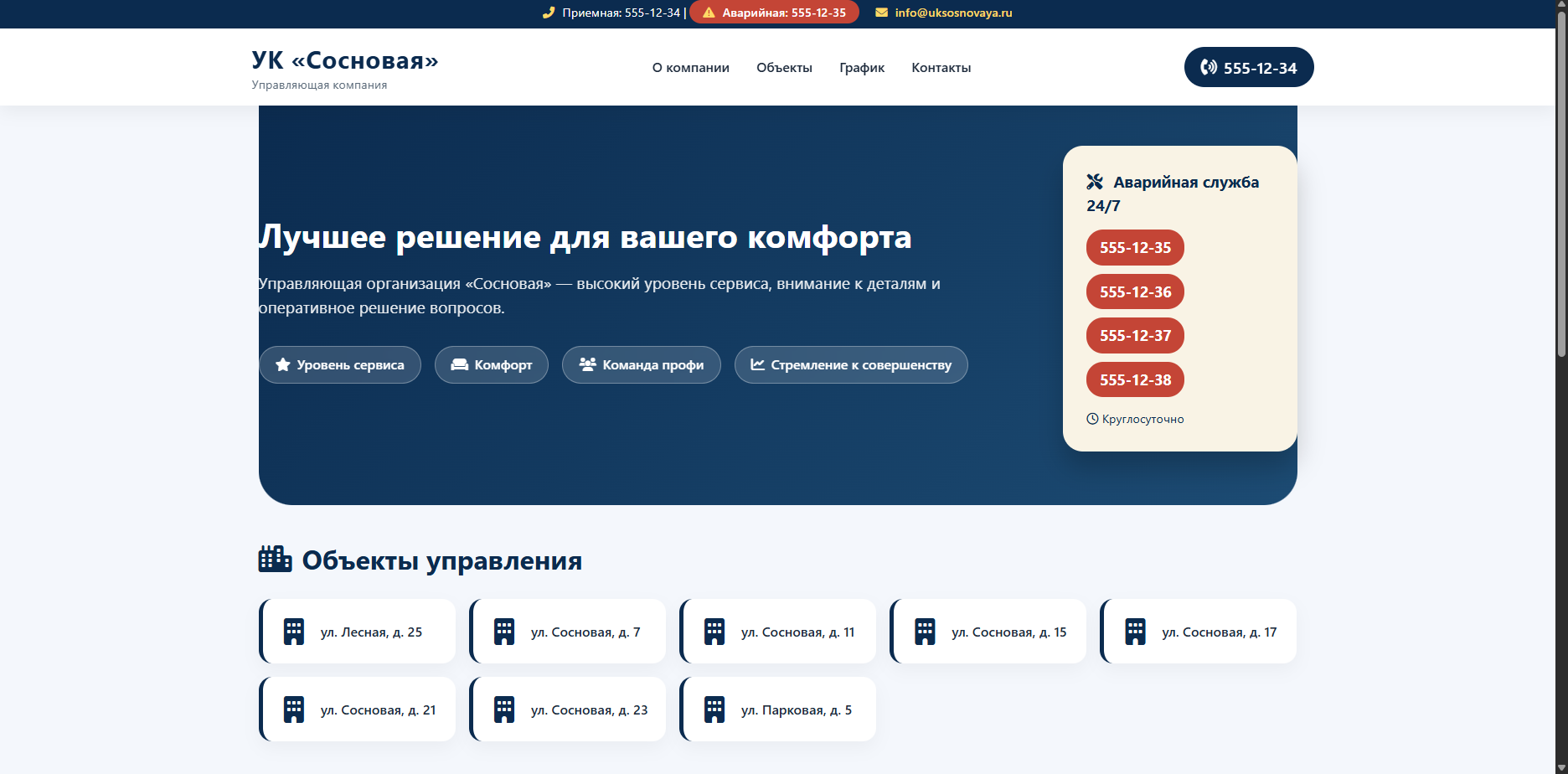Select the Команда профи chip label

pyautogui.click(x=653, y=365)
